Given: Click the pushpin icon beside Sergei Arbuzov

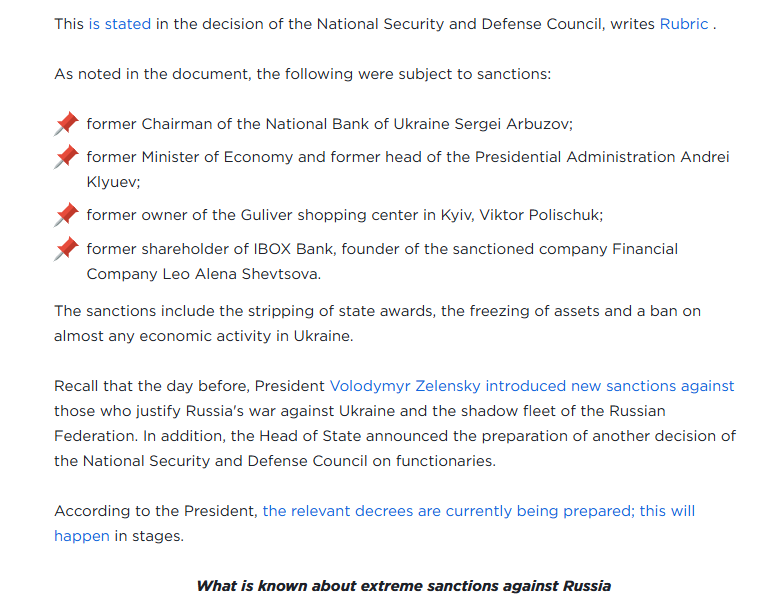Looking at the screenshot, I should 66,124.
